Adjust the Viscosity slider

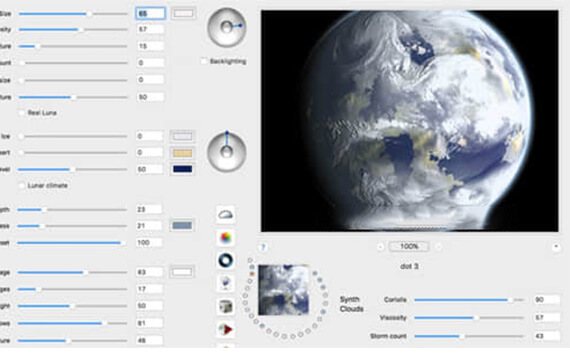click(469, 318)
